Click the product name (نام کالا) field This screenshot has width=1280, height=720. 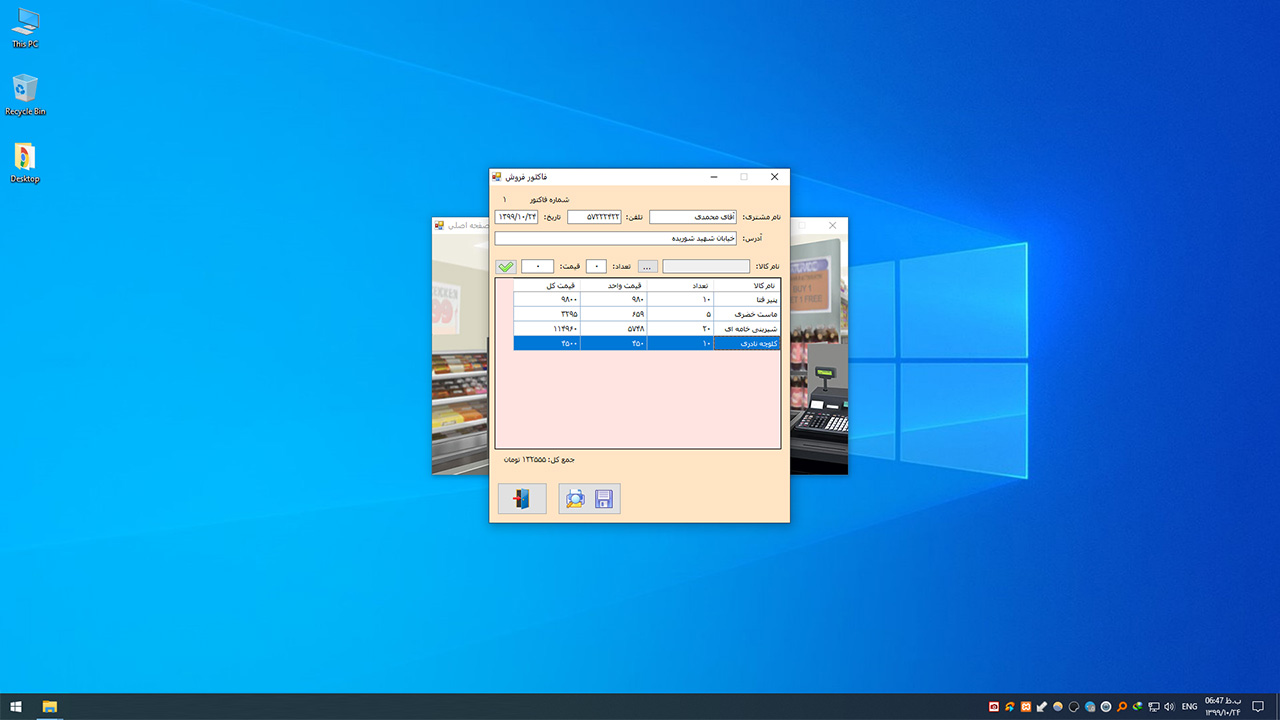point(706,267)
